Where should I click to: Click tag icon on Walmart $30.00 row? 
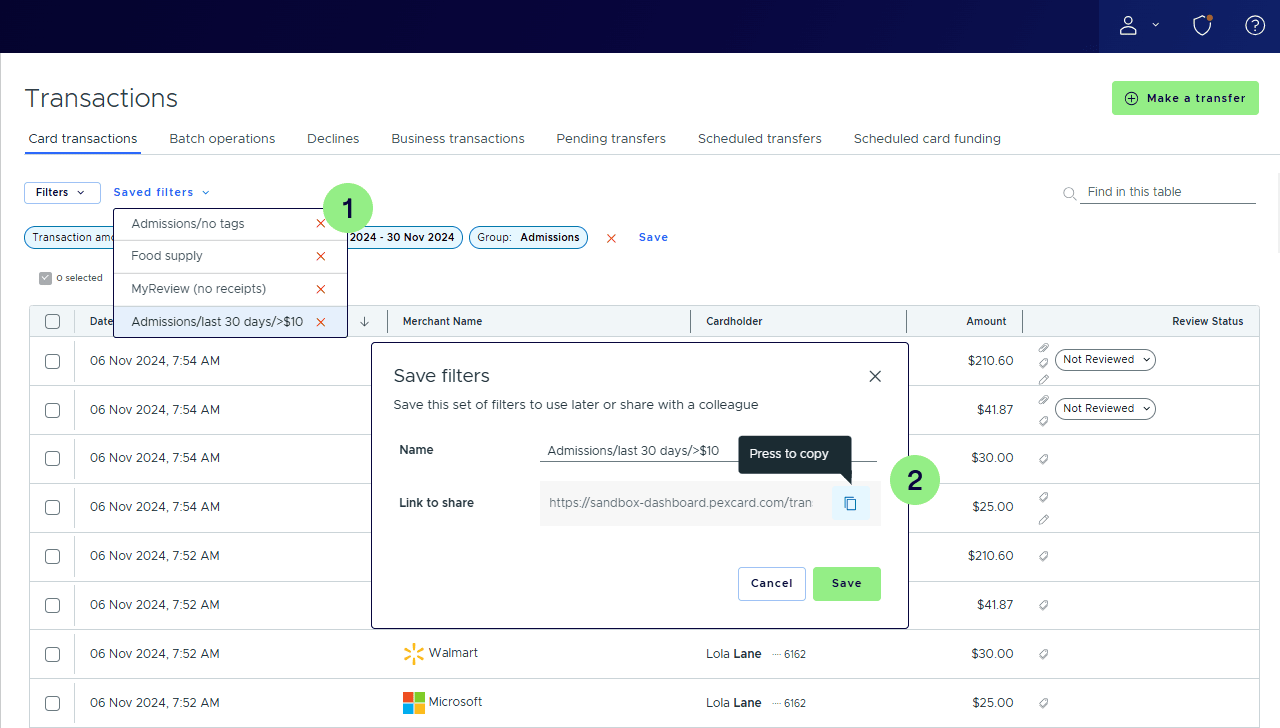tap(1044, 654)
